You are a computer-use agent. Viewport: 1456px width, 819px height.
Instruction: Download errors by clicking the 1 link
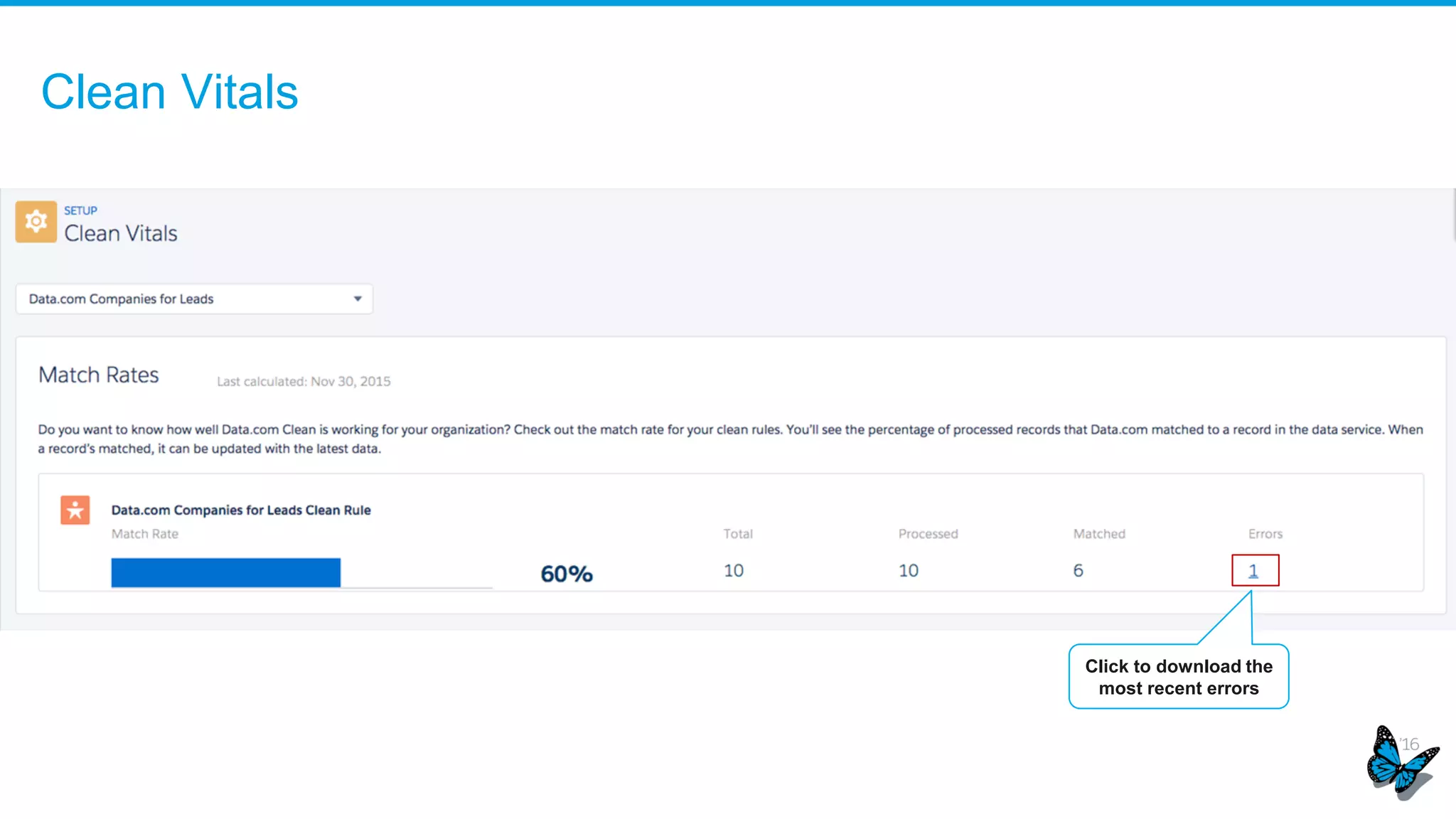click(1253, 571)
